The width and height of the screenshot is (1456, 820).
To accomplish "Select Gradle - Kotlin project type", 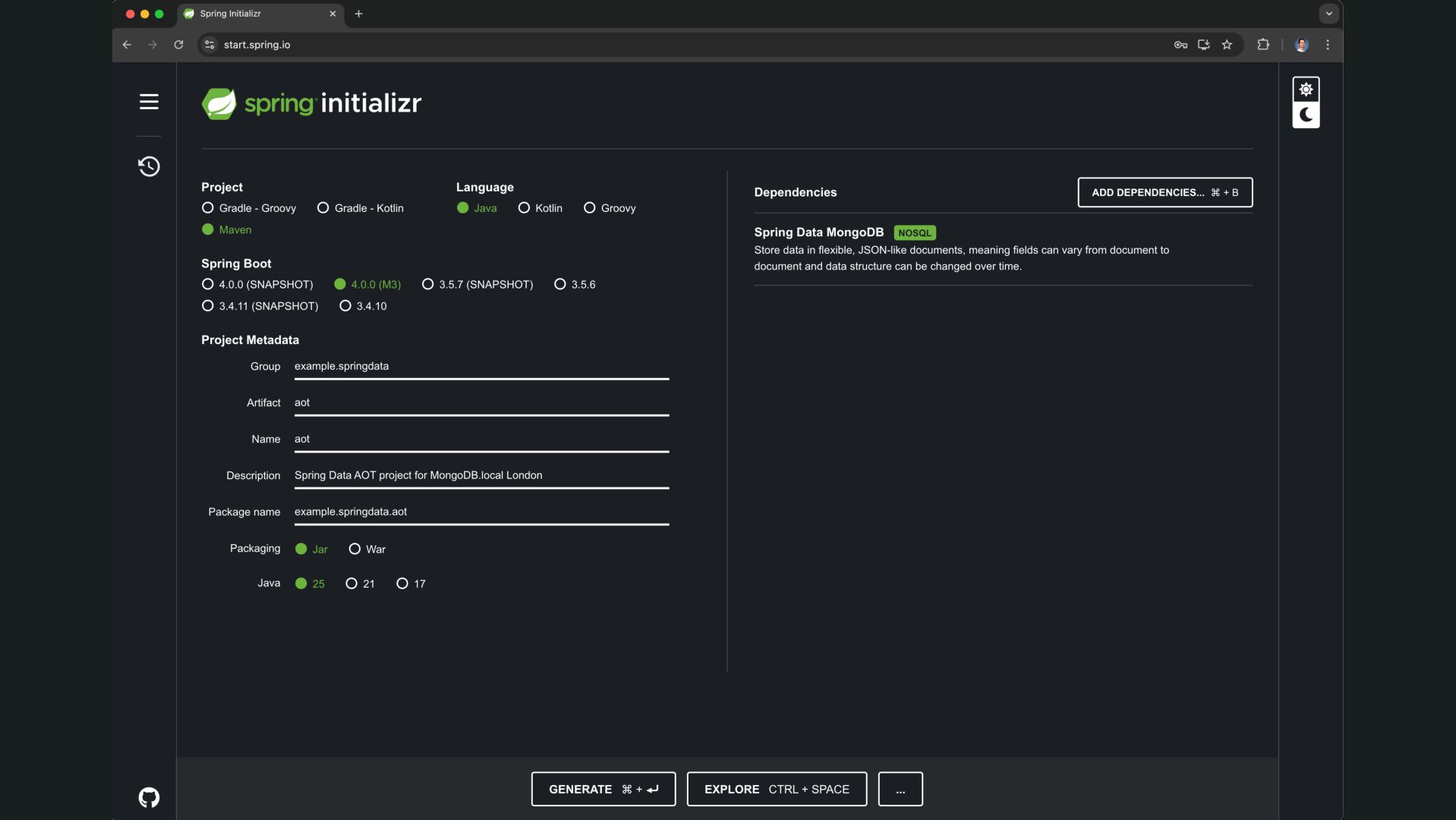I will pos(323,208).
